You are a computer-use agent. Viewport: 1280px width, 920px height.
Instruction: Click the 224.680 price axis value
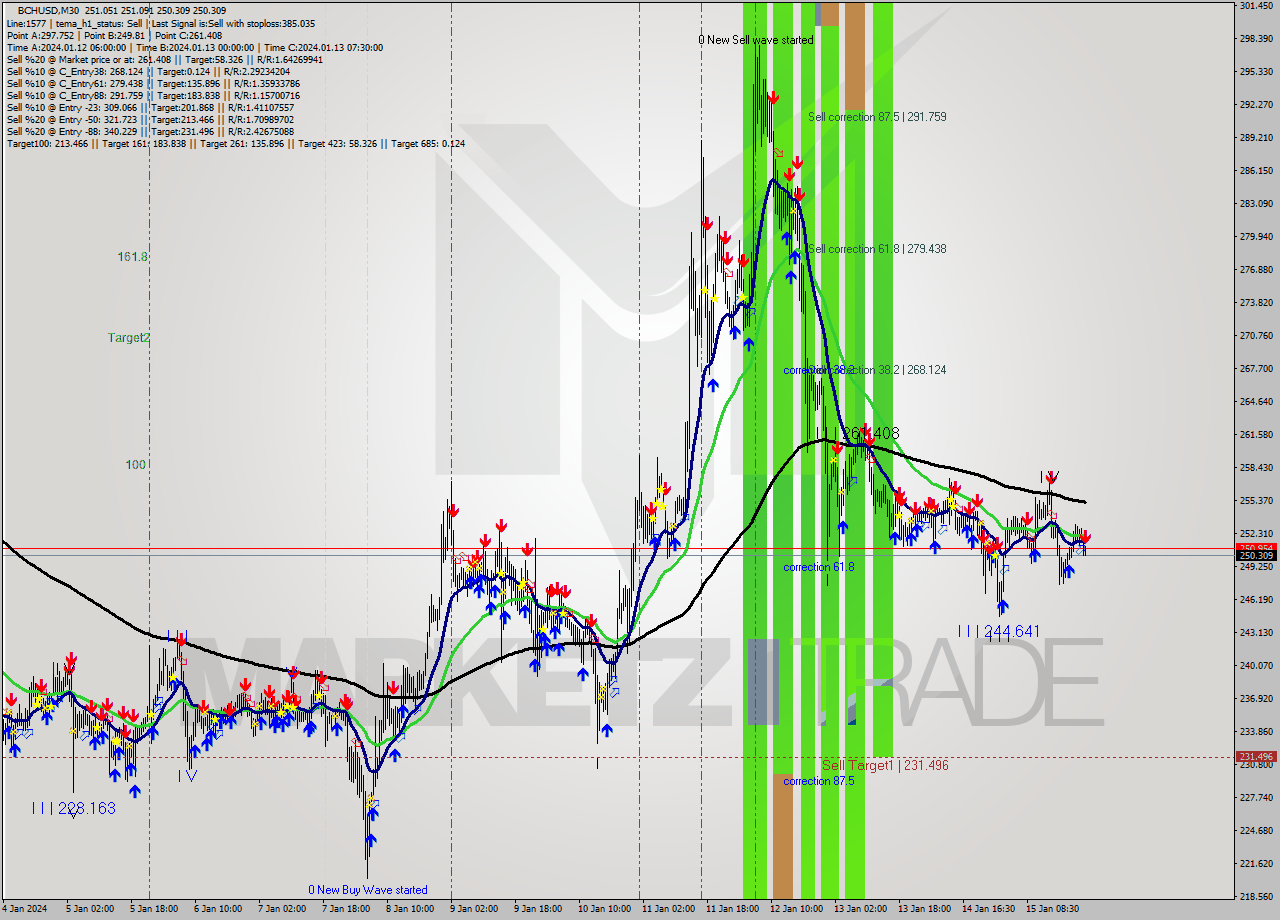coord(1256,830)
